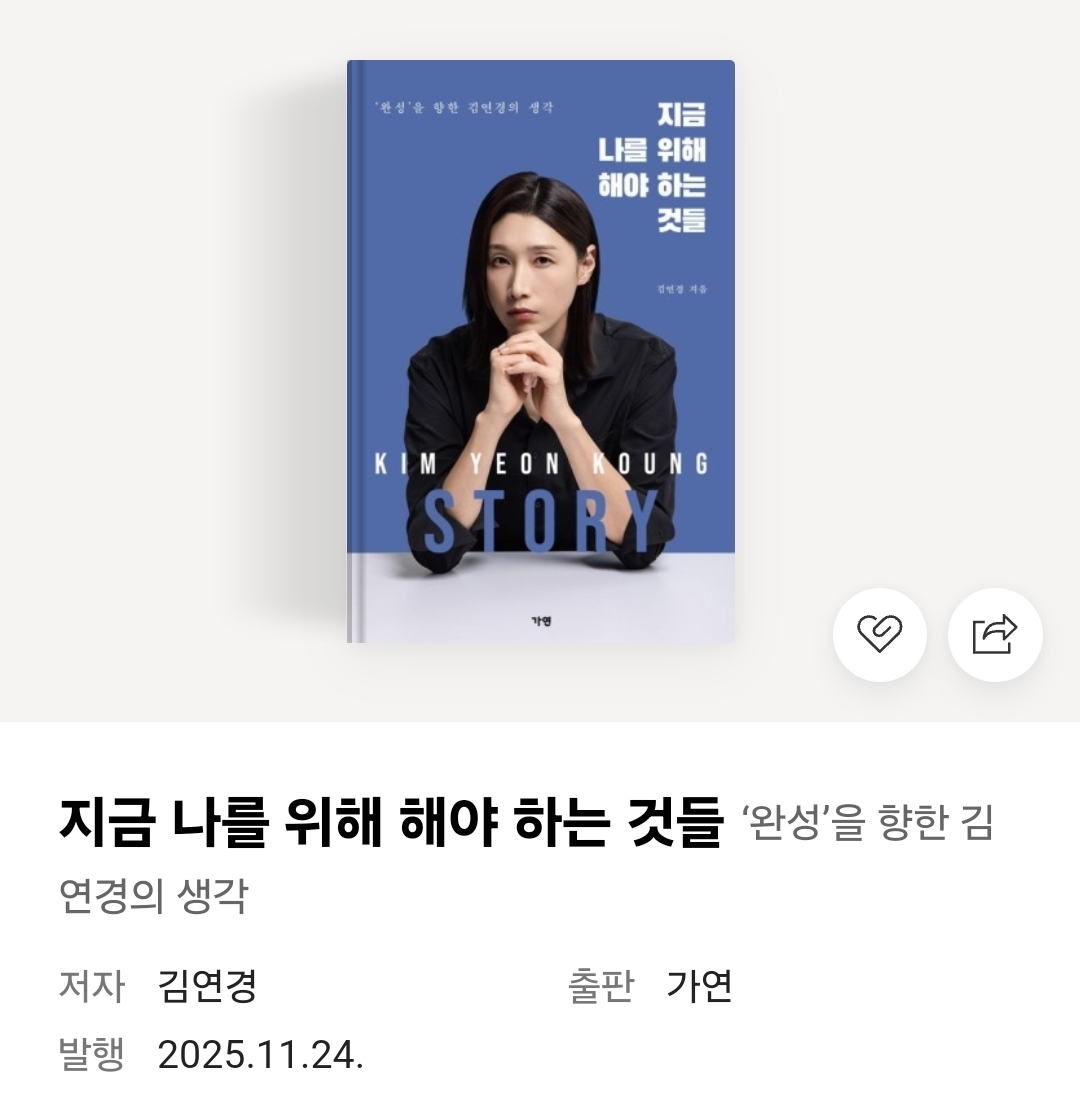The width and height of the screenshot is (1080, 1096).
Task: Click the large STORY text on cover
Action: click(x=541, y=521)
